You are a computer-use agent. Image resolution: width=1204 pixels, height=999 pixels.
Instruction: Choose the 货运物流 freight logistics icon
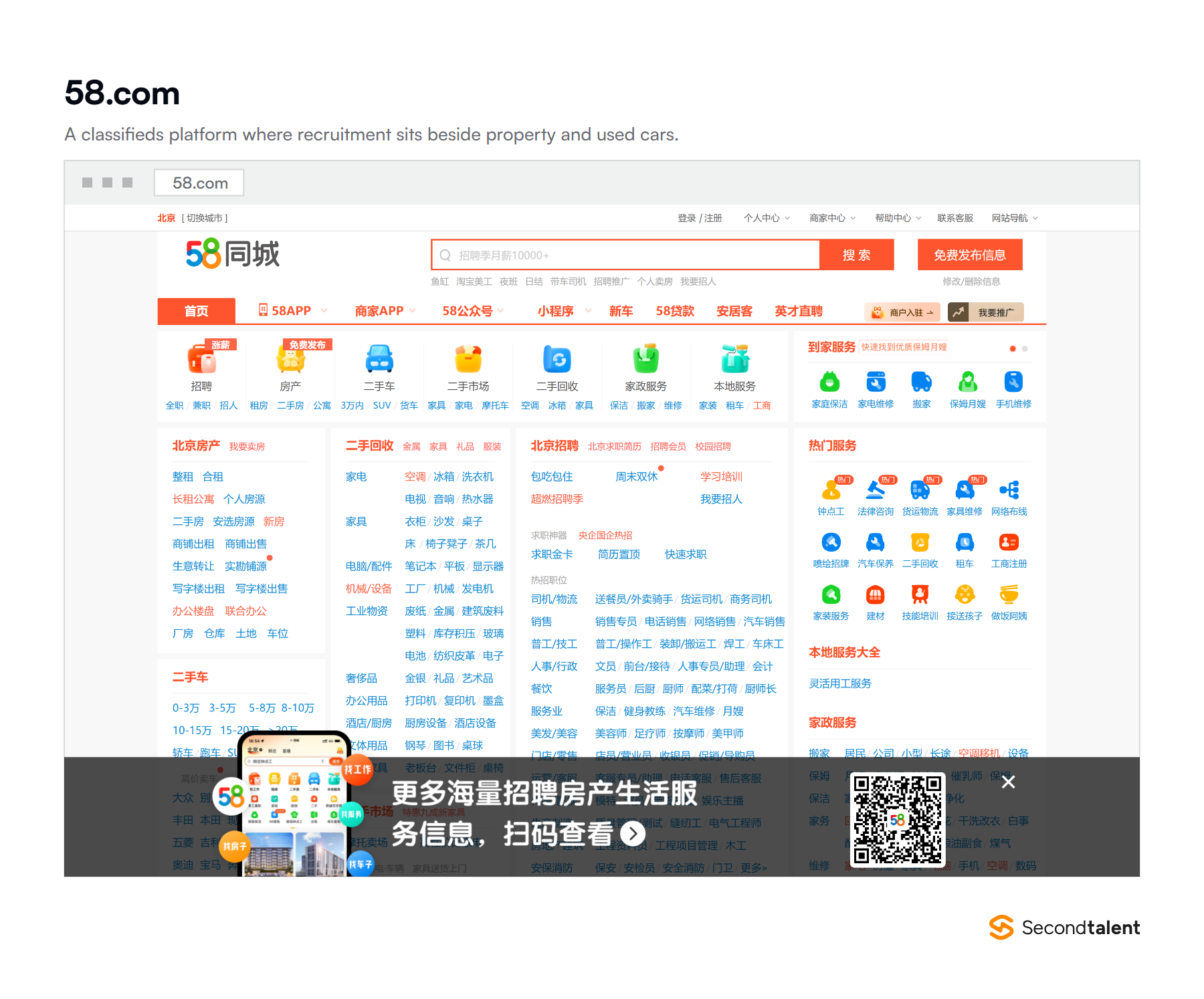920,489
